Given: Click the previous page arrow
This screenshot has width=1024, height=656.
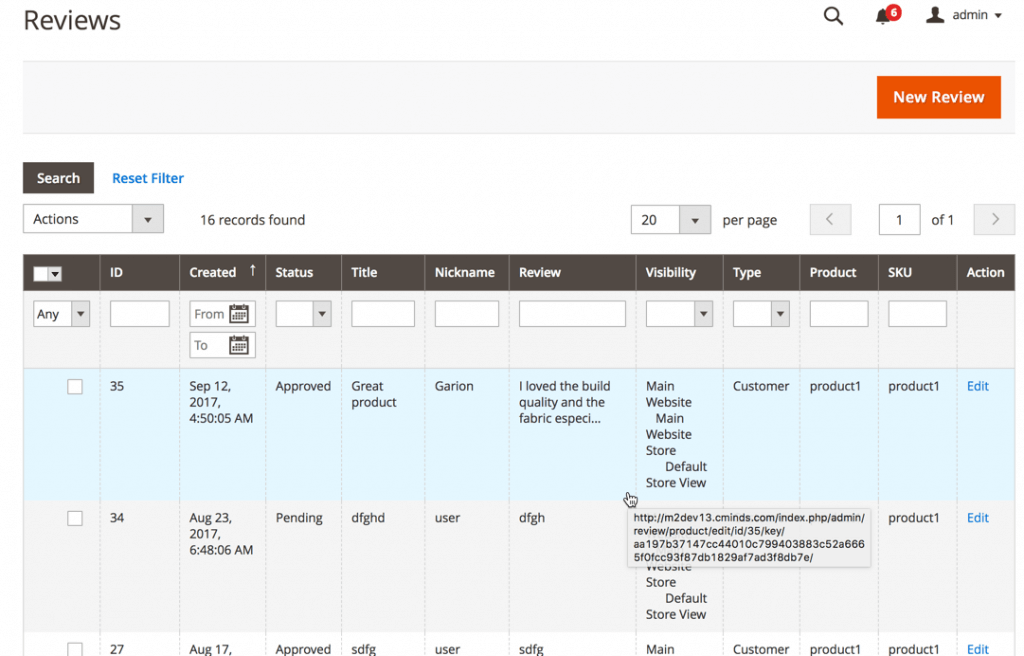Looking at the screenshot, I should tap(830, 219).
